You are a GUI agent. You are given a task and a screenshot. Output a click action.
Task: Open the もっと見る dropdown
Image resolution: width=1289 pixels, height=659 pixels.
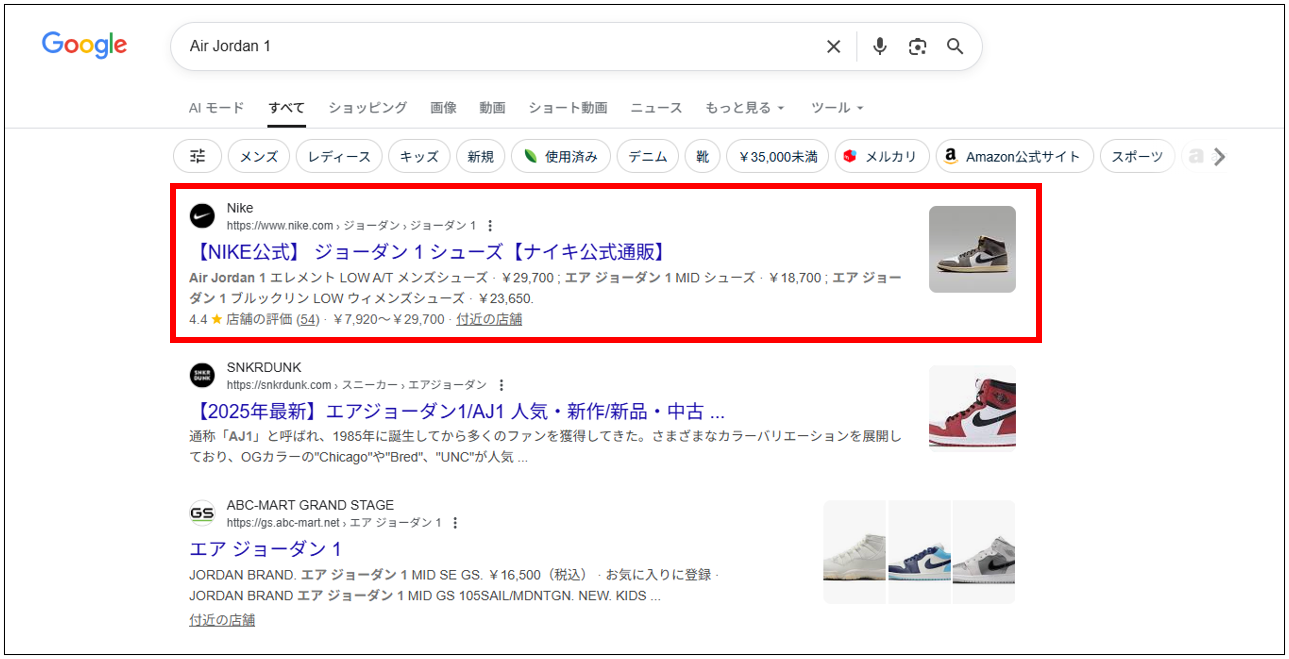(744, 107)
